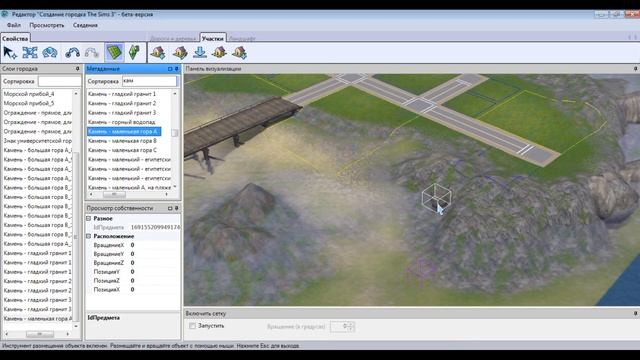
Task: Click the Метаданные list vertical scrollbar thumb
Action: pos(175,133)
